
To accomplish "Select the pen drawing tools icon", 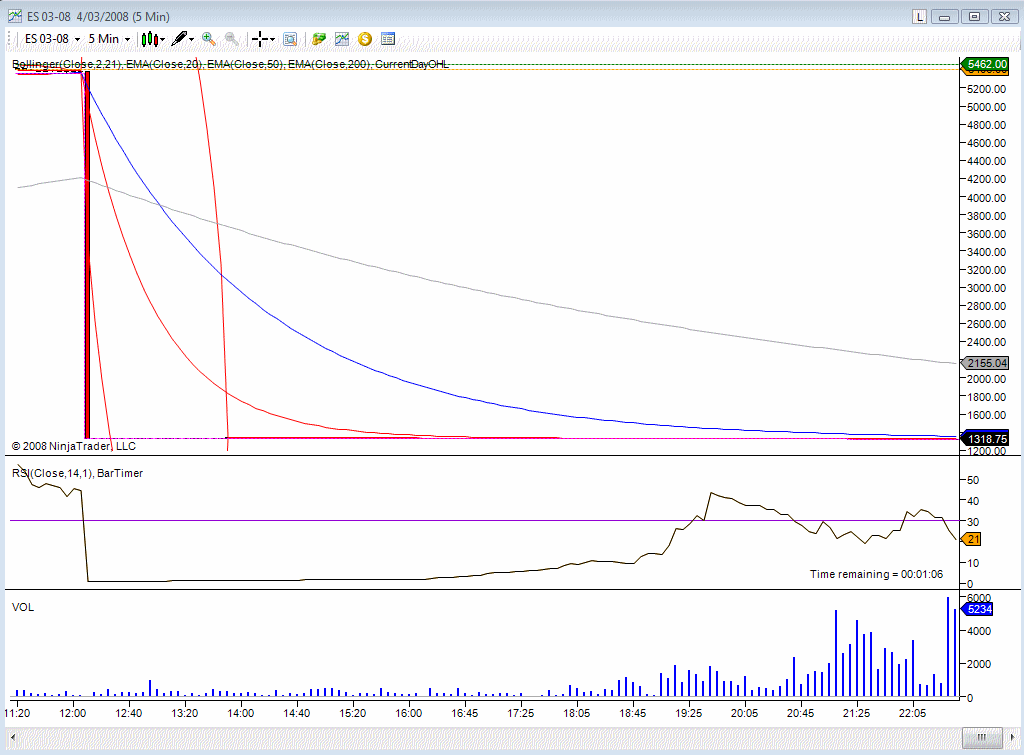I will [x=180, y=39].
